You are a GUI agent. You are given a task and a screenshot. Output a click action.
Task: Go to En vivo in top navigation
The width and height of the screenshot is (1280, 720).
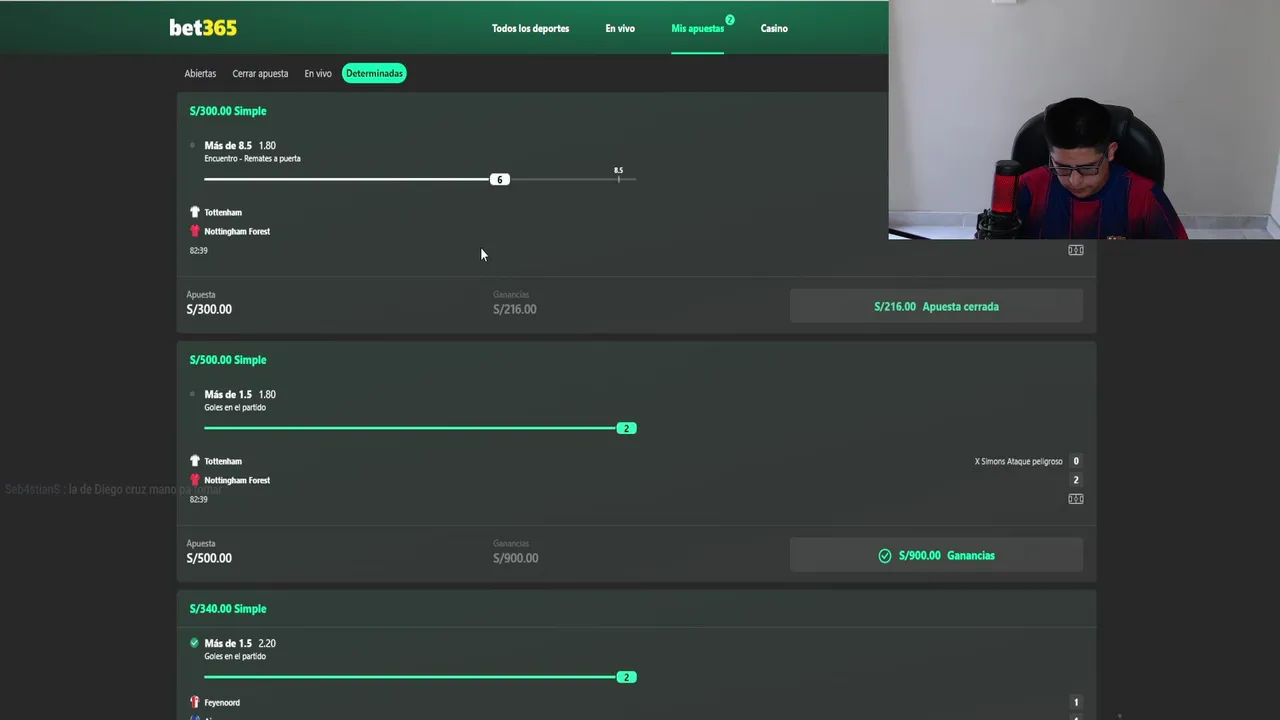point(620,28)
